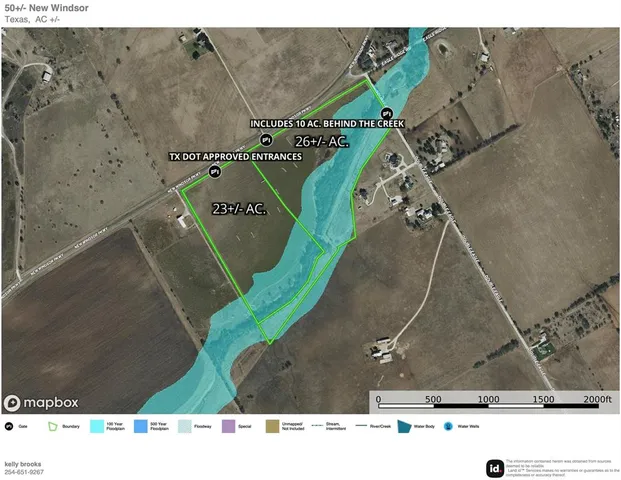This screenshot has height=480, width=621.
Task: Click the 'Texas, AC +/-' subtitle
Action: click(x=32, y=19)
